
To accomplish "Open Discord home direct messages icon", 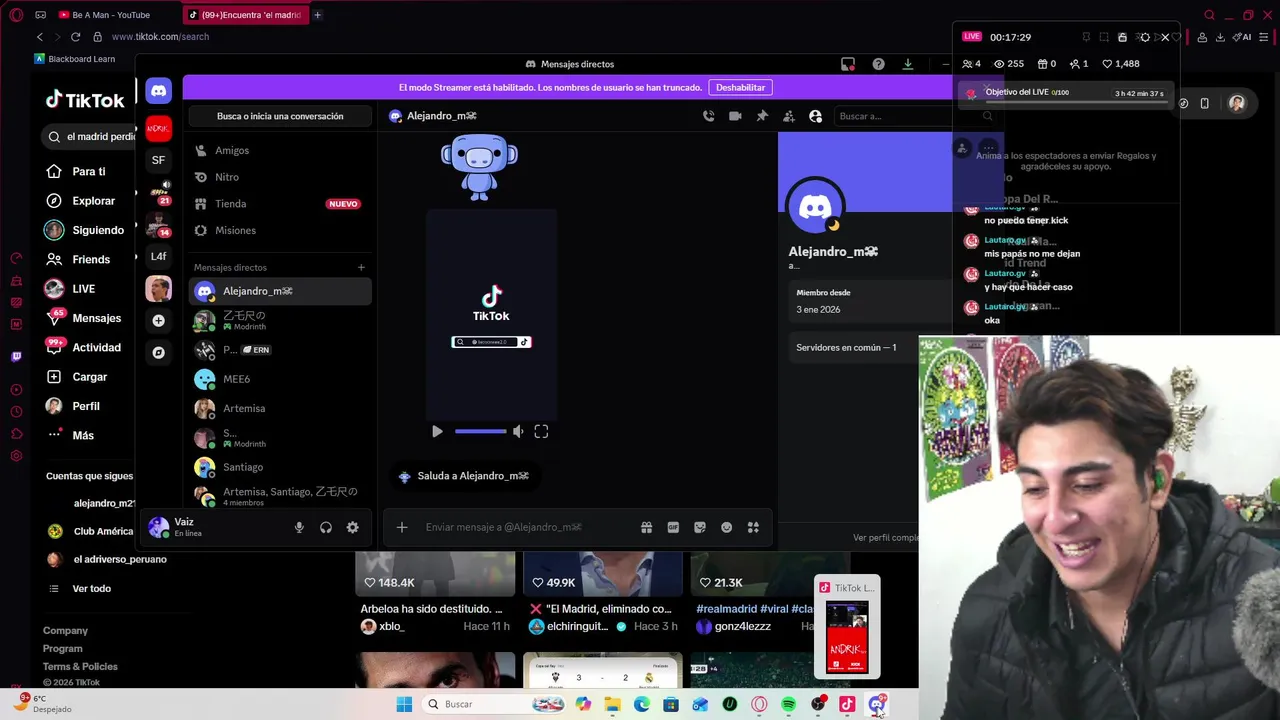I will pyautogui.click(x=158, y=91).
